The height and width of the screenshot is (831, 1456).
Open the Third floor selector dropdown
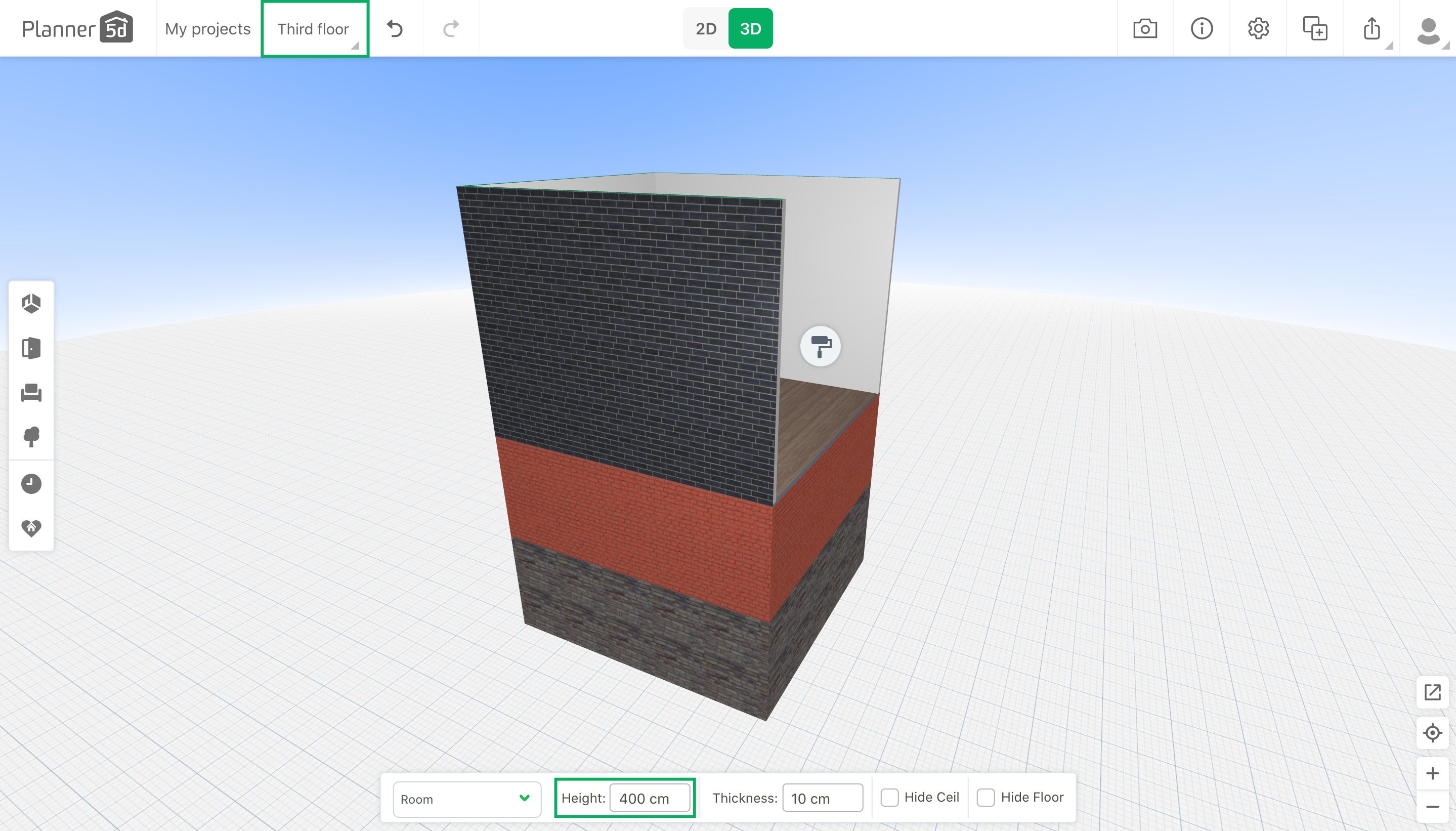315,28
